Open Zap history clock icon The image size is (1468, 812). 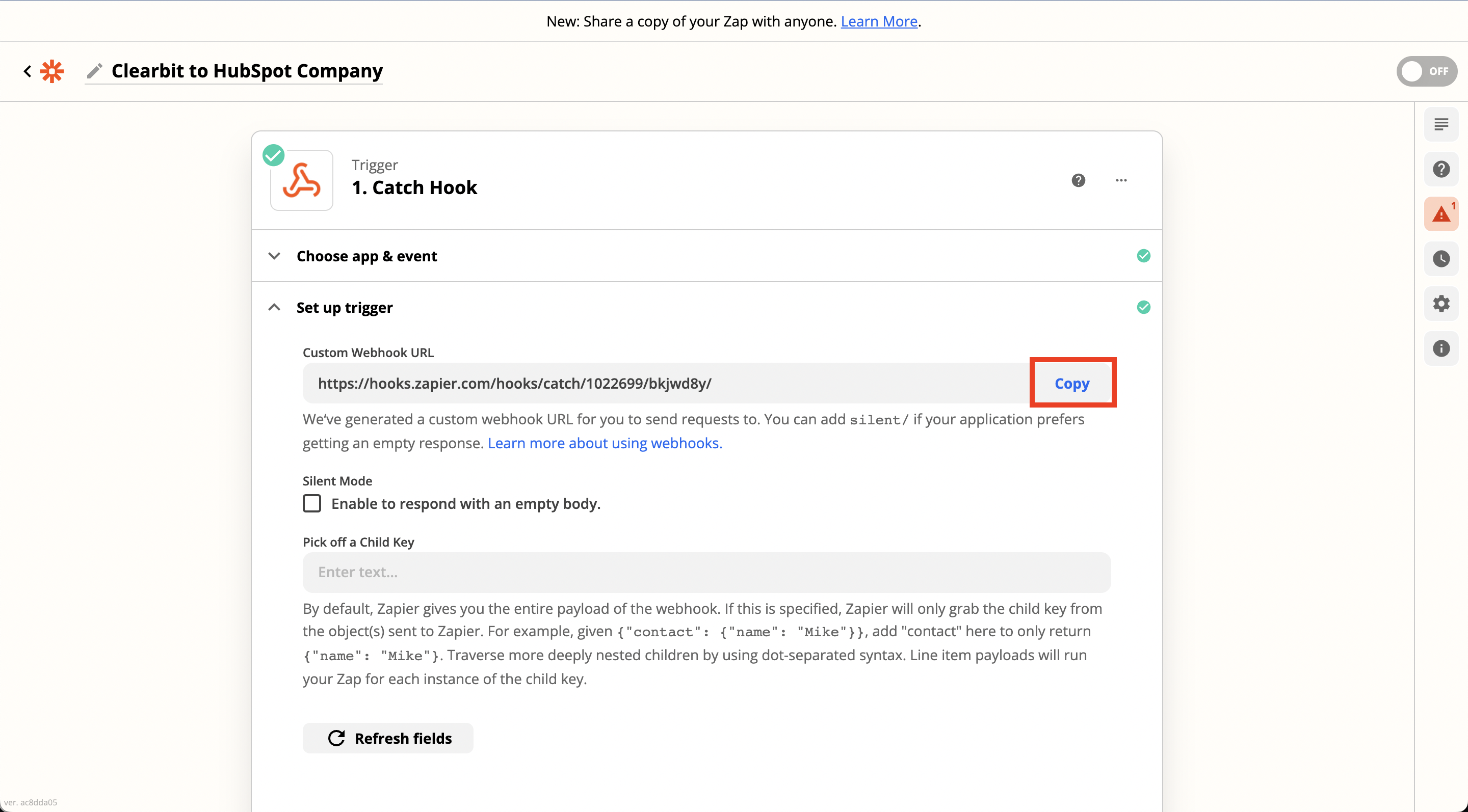coord(1441,258)
